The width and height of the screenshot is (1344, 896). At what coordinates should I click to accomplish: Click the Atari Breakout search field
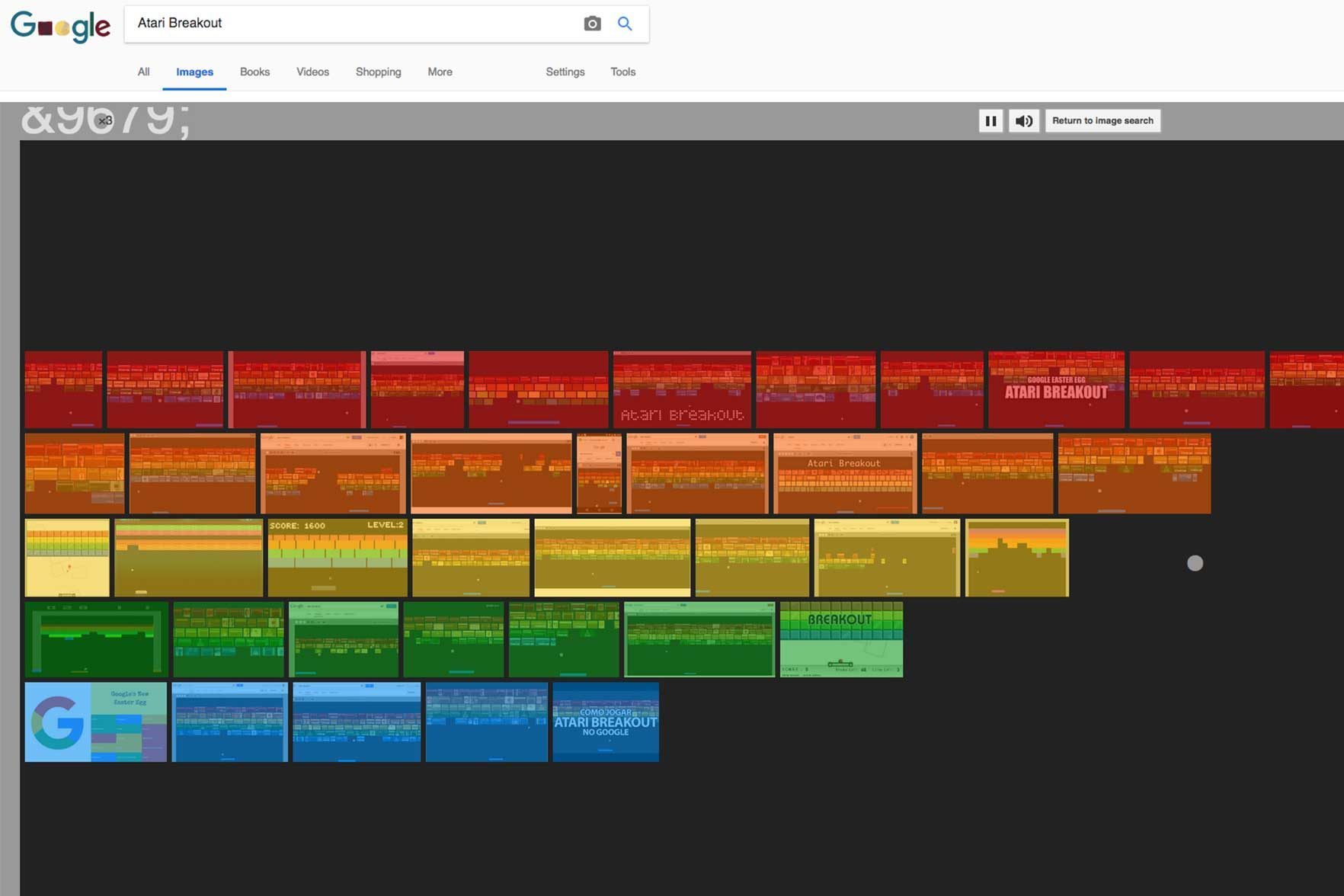click(x=350, y=24)
